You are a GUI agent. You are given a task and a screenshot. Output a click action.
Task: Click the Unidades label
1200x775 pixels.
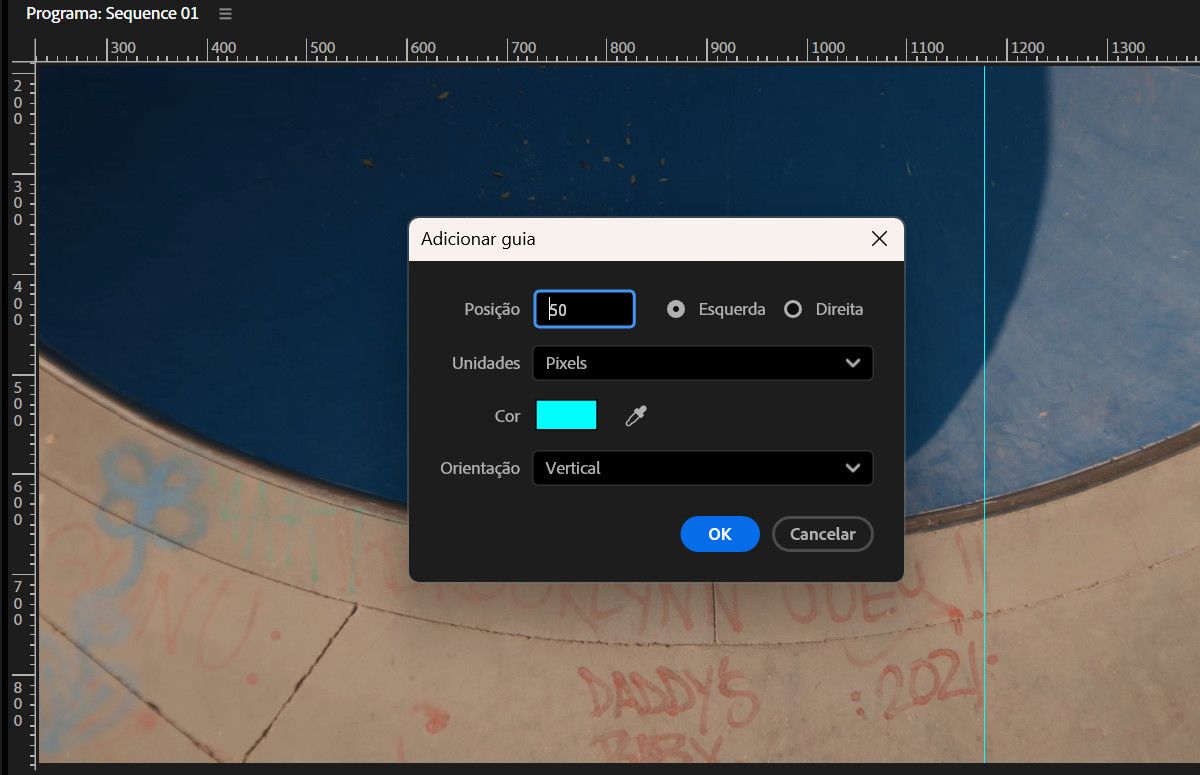click(486, 363)
